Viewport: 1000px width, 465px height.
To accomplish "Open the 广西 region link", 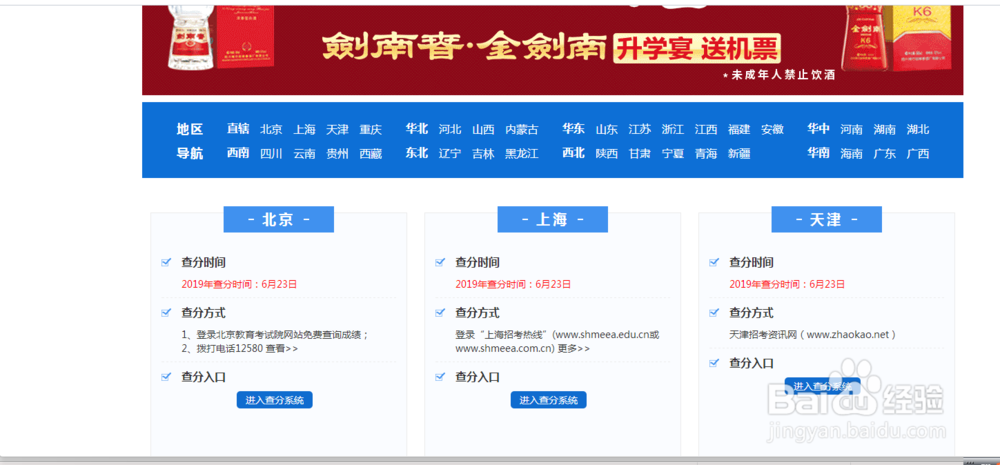I will click(x=918, y=154).
